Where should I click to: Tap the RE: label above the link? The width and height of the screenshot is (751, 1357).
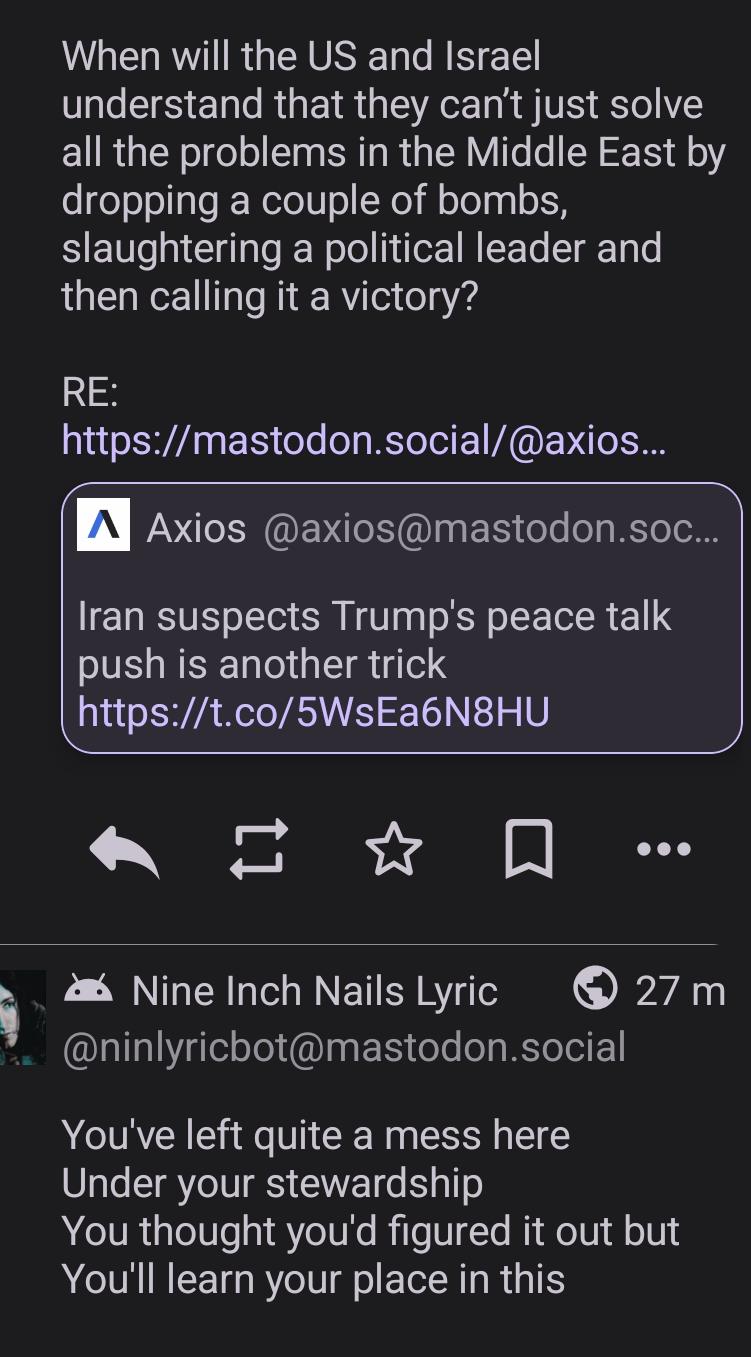click(90, 393)
